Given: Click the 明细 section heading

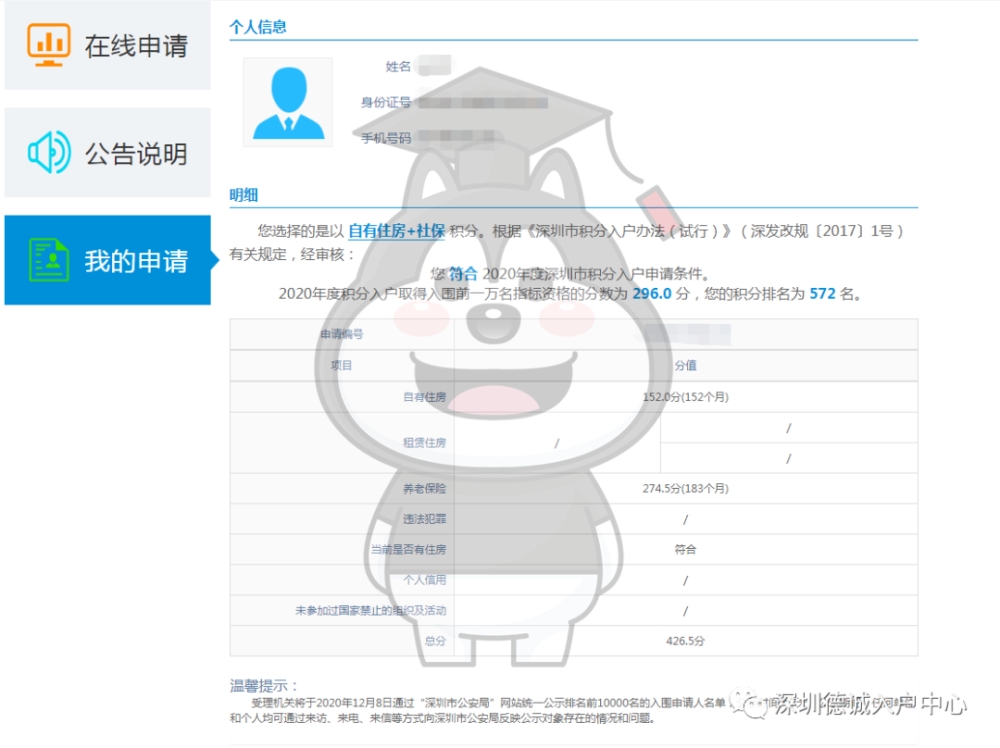Looking at the screenshot, I should click(x=244, y=195).
